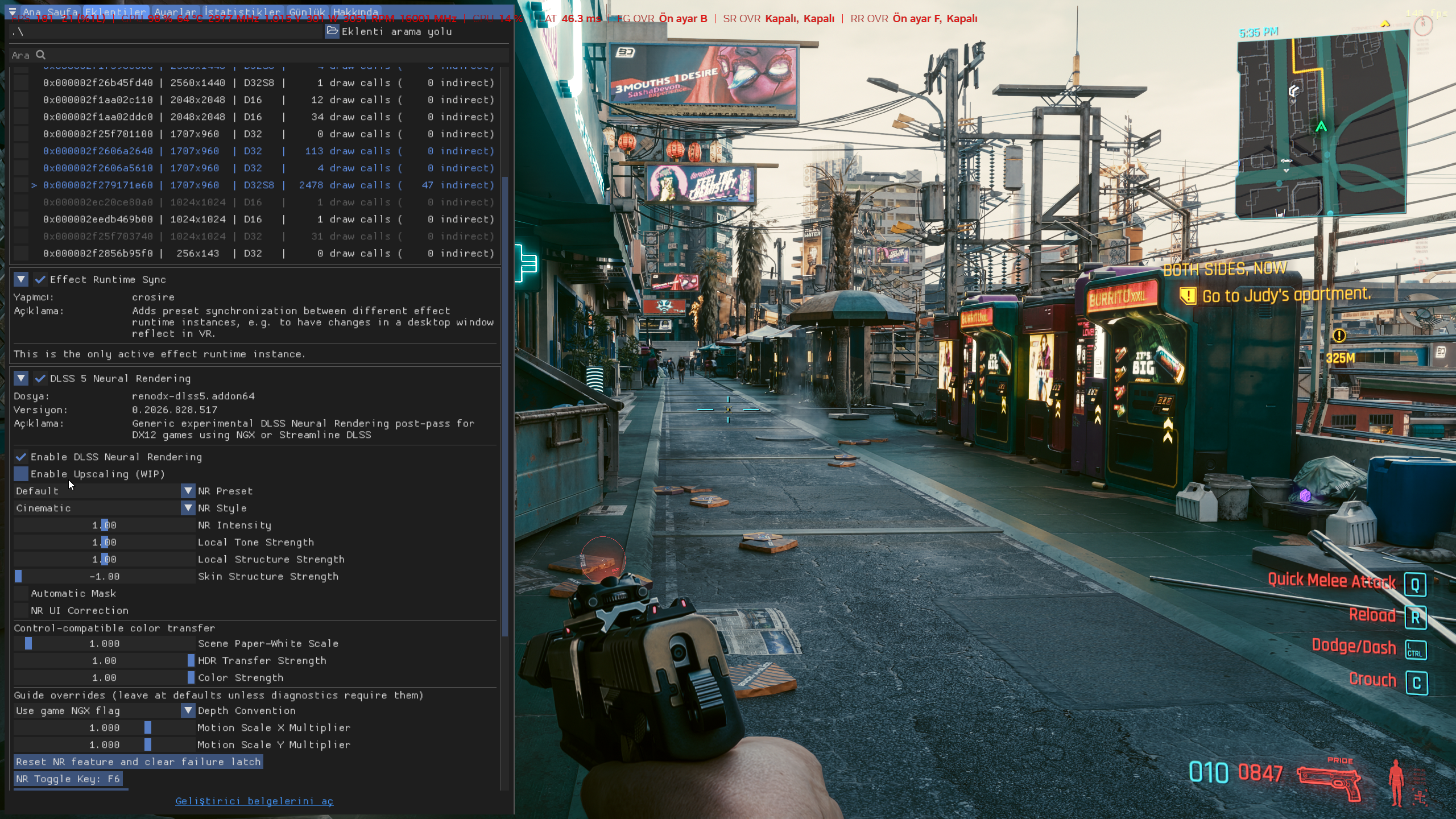Image resolution: width=1456 pixels, height=819 pixels.
Task: Turn on NR UI Correction
Action: coord(21,610)
